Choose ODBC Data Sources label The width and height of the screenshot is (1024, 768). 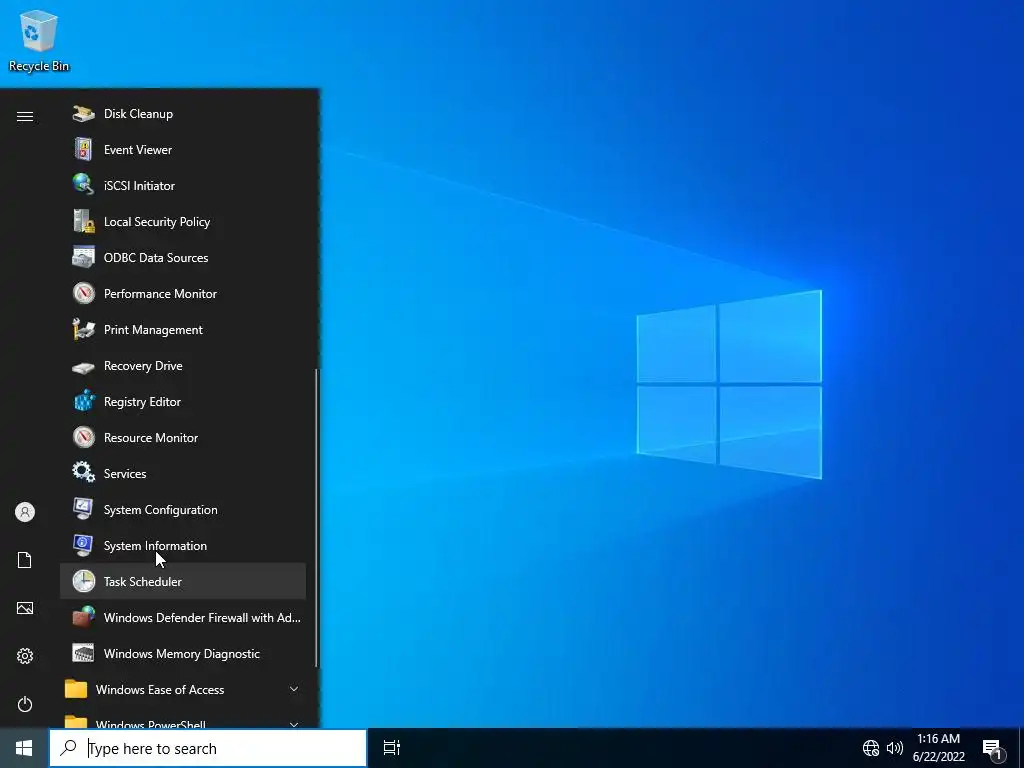tap(156, 257)
